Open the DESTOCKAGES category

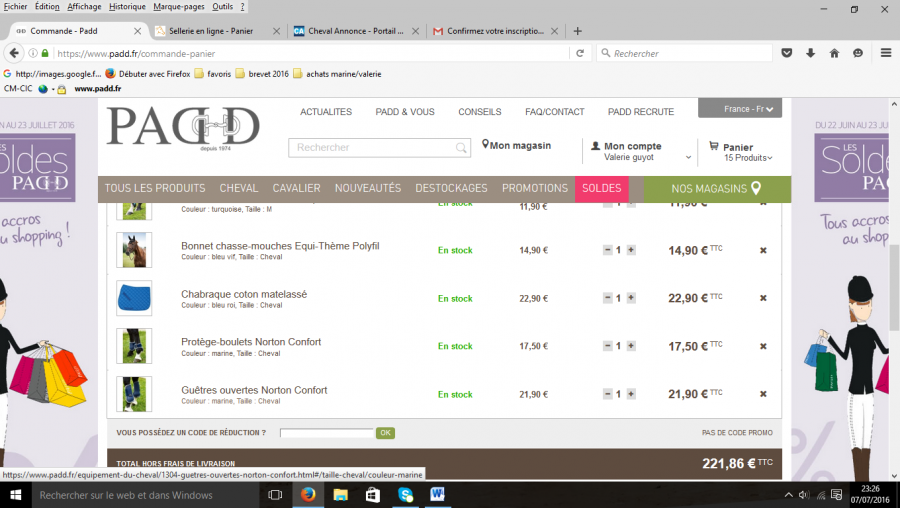point(451,188)
